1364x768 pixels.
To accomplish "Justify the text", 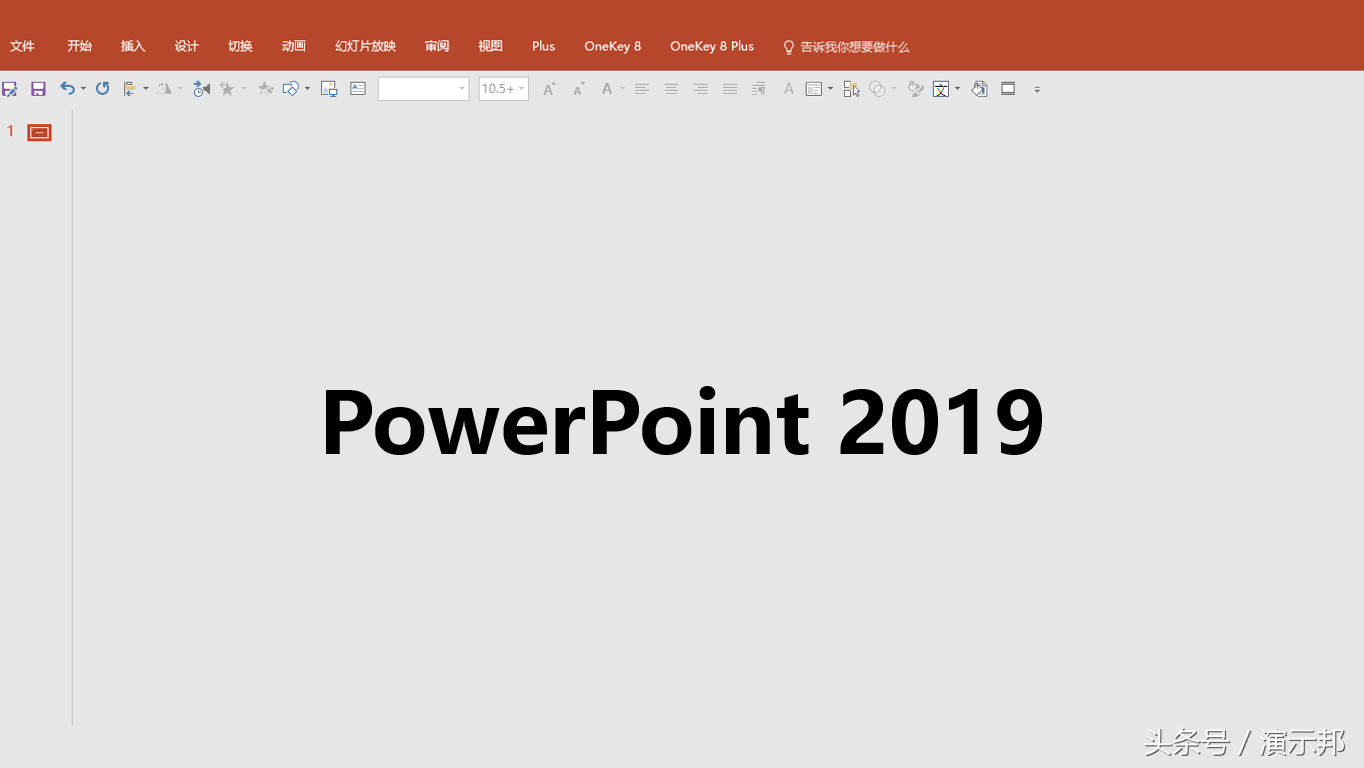I will pyautogui.click(x=730, y=89).
